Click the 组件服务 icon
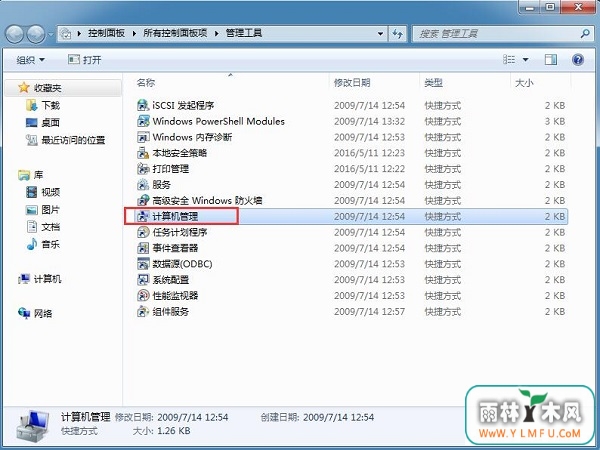 tap(143, 311)
